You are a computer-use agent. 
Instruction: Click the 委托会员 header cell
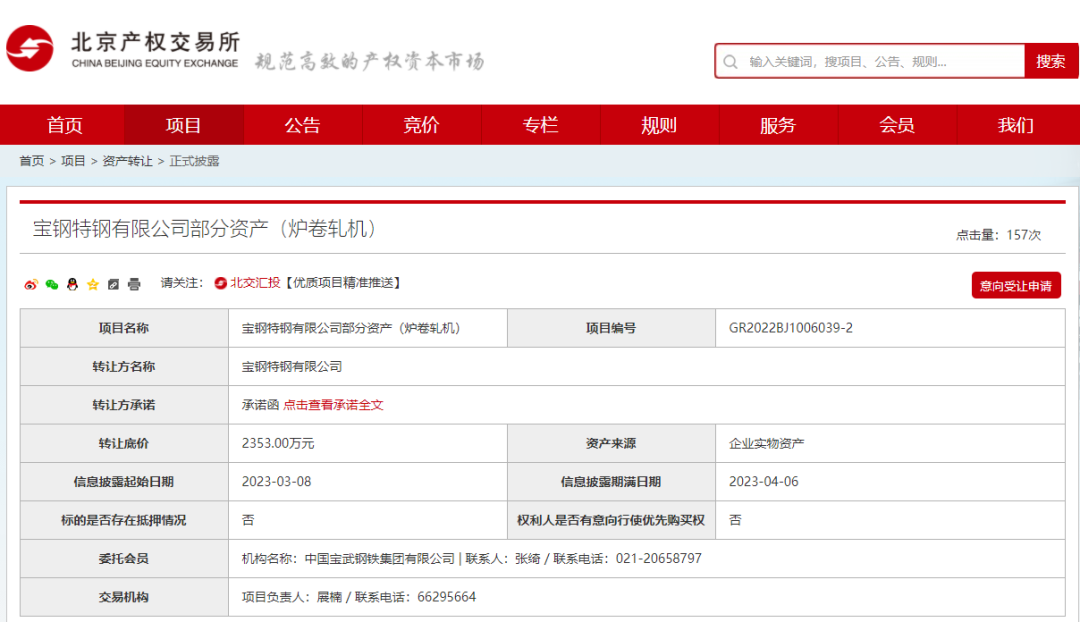124,559
